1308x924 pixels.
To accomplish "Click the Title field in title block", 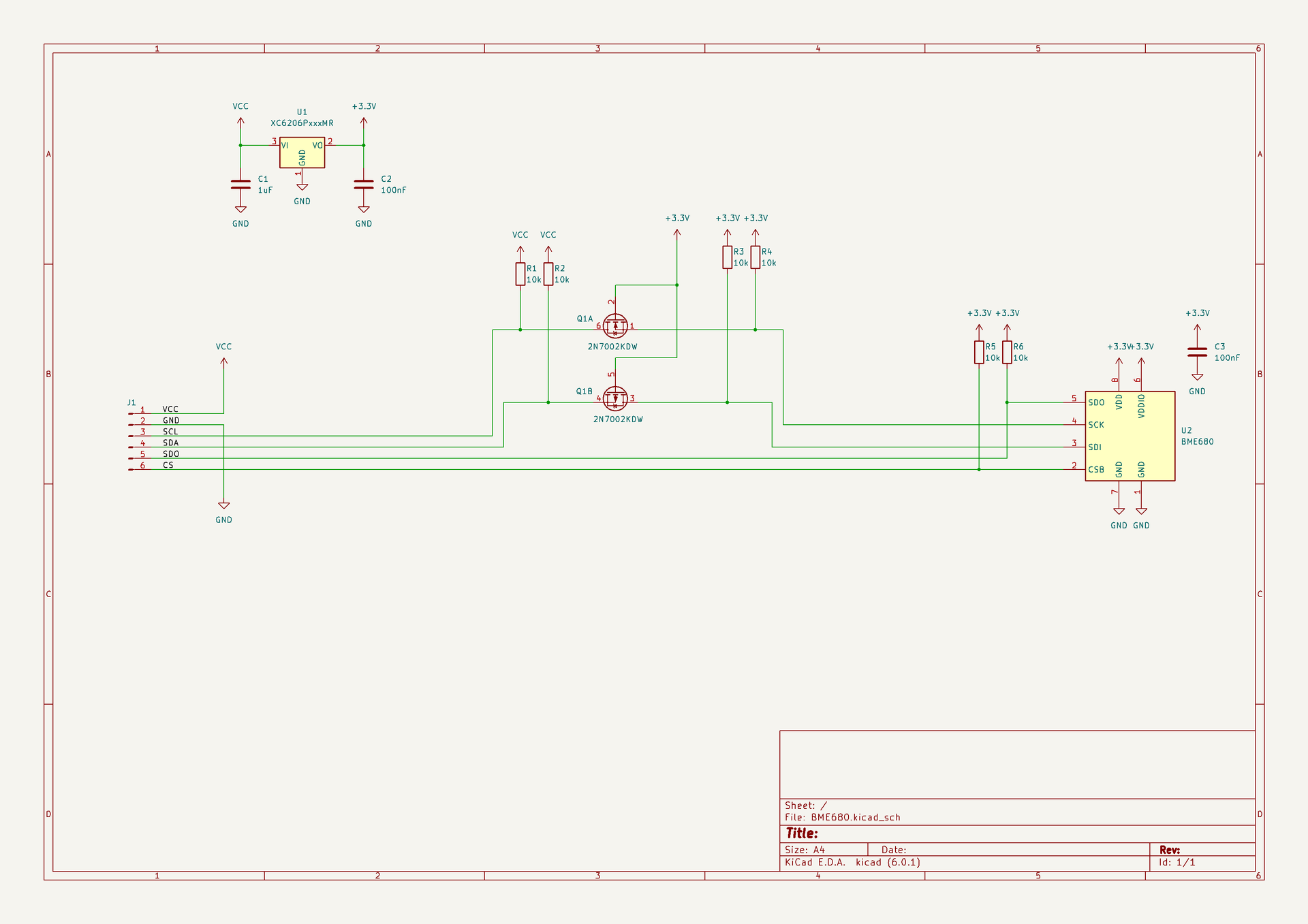I will click(802, 833).
